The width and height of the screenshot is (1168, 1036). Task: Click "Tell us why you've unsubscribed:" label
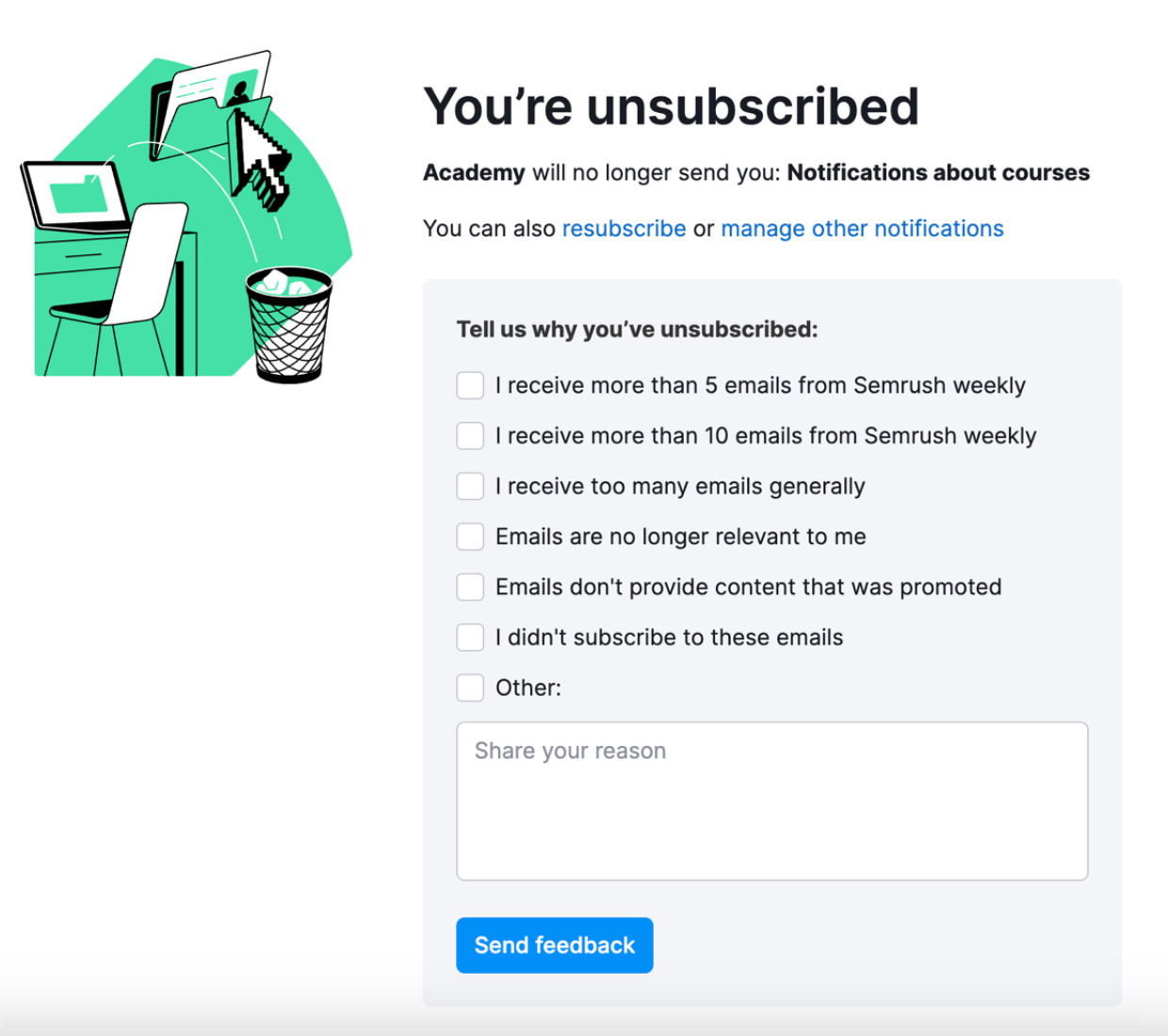point(637,330)
